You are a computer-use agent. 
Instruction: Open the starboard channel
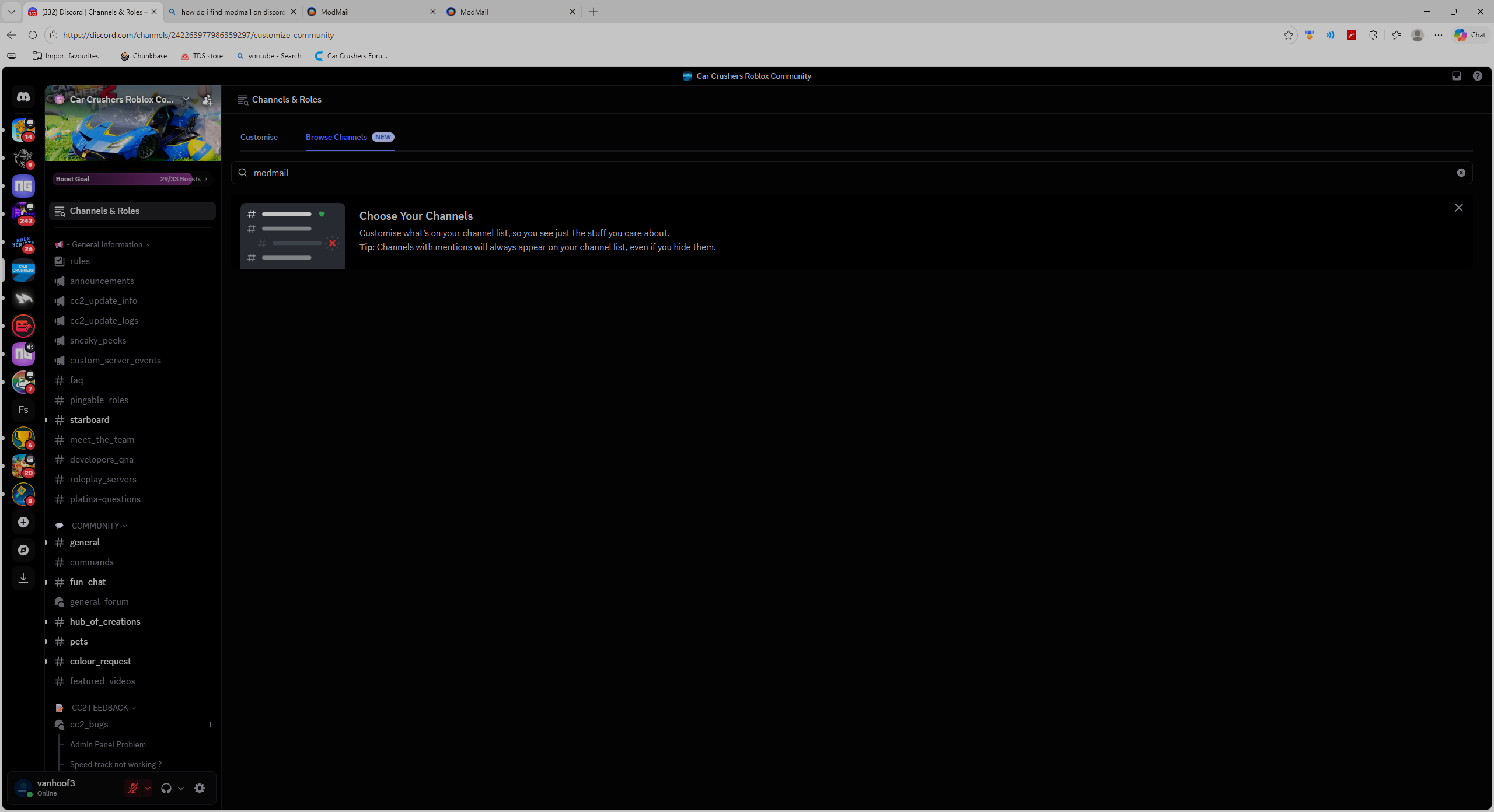point(89,420)
